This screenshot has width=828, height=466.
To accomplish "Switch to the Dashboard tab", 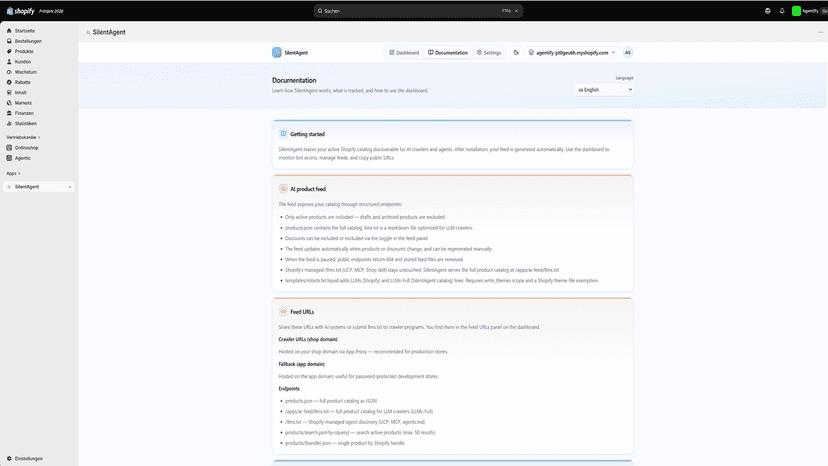I will click(404, 52).
